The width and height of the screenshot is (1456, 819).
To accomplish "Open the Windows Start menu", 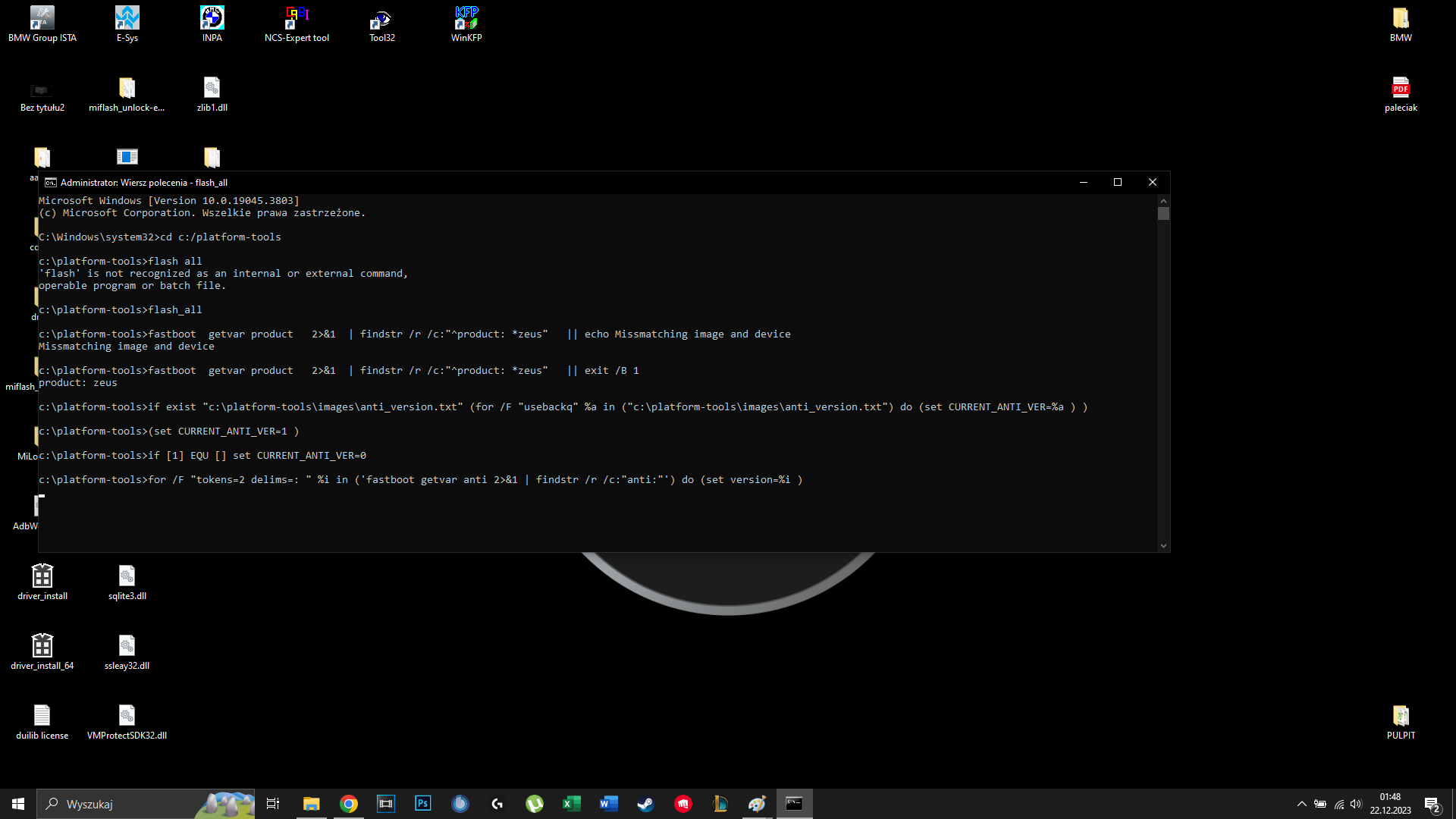I will 18,804.
